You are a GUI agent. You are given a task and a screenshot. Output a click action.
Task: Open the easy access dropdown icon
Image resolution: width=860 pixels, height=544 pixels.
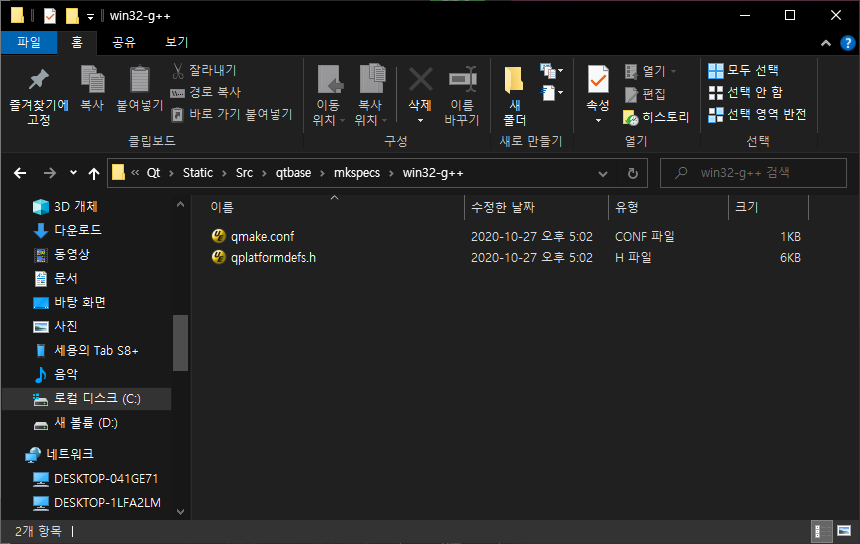551,93
